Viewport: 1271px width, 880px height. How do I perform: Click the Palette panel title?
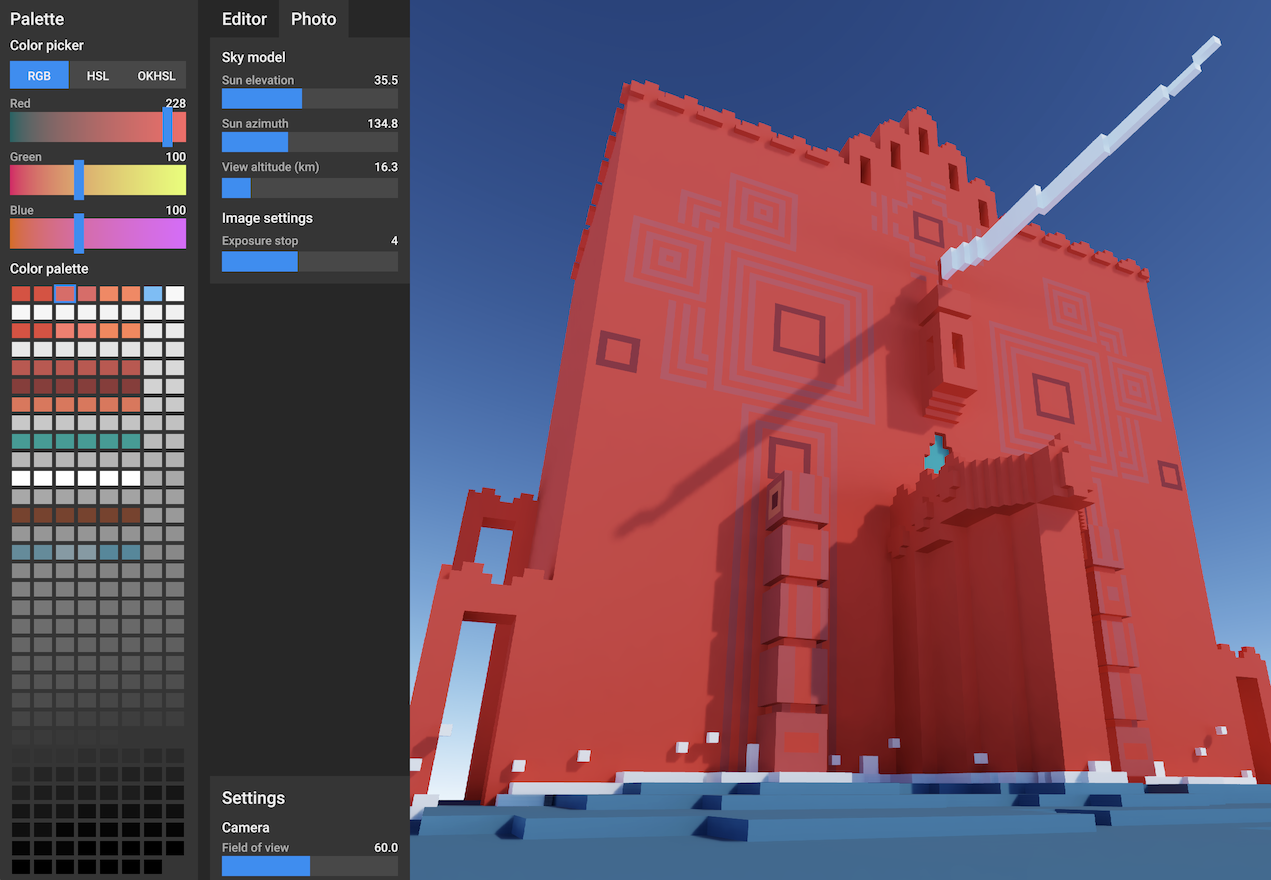coord(37,19)
